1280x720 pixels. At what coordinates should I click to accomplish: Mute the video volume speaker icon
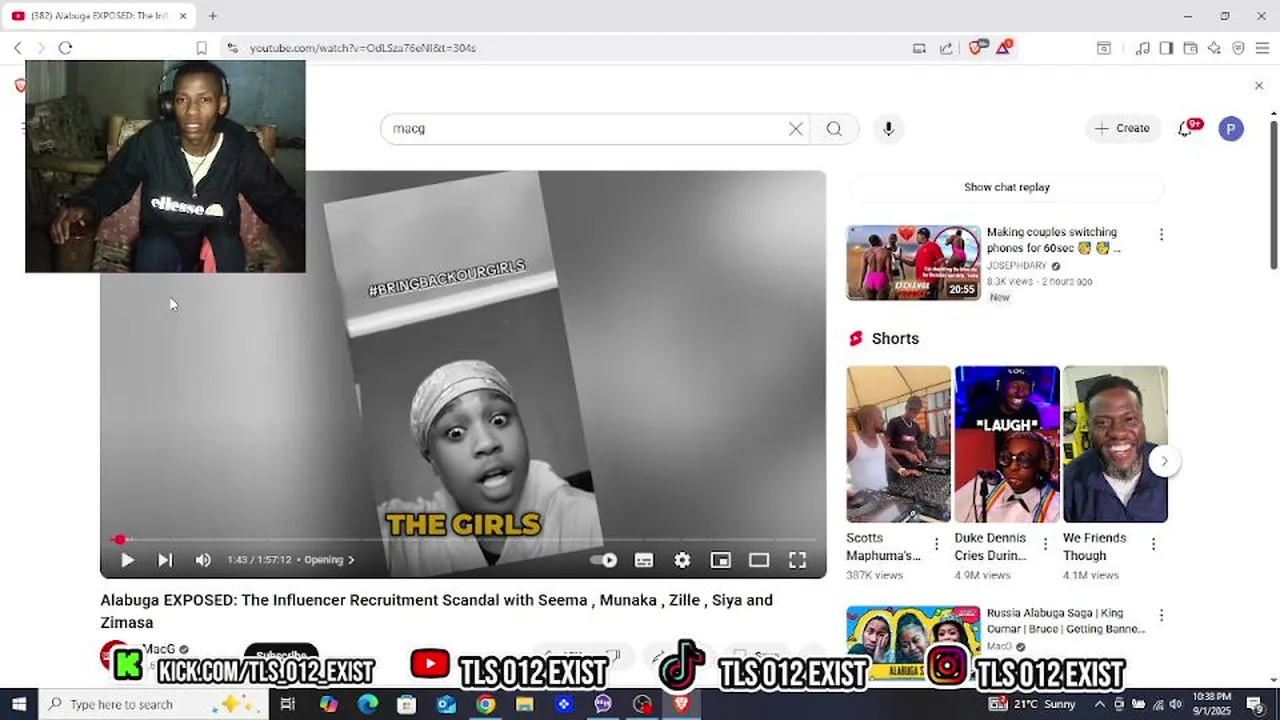tap(203, 560)
